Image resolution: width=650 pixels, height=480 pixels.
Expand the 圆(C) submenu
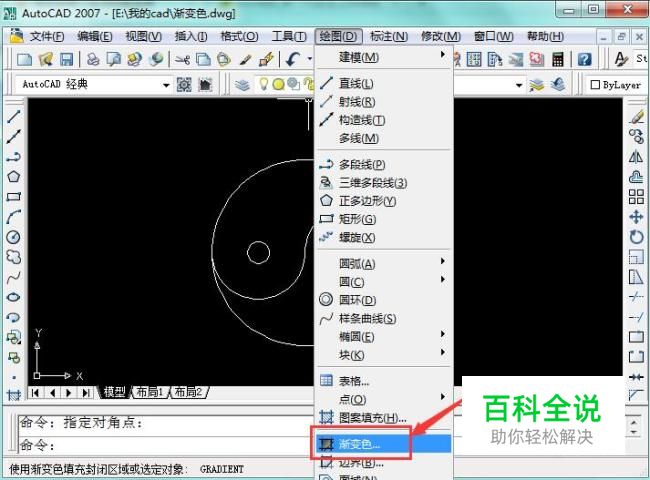[x=383, y=282]
